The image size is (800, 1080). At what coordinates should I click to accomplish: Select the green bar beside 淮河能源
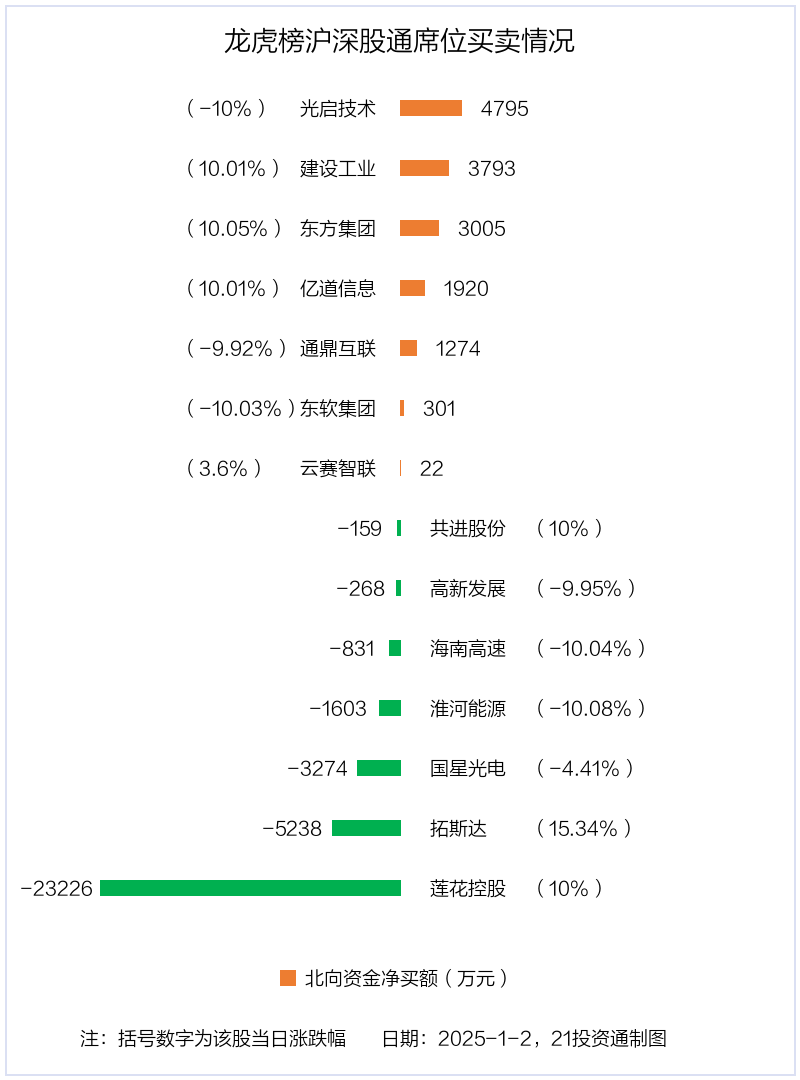pos(389,708)
